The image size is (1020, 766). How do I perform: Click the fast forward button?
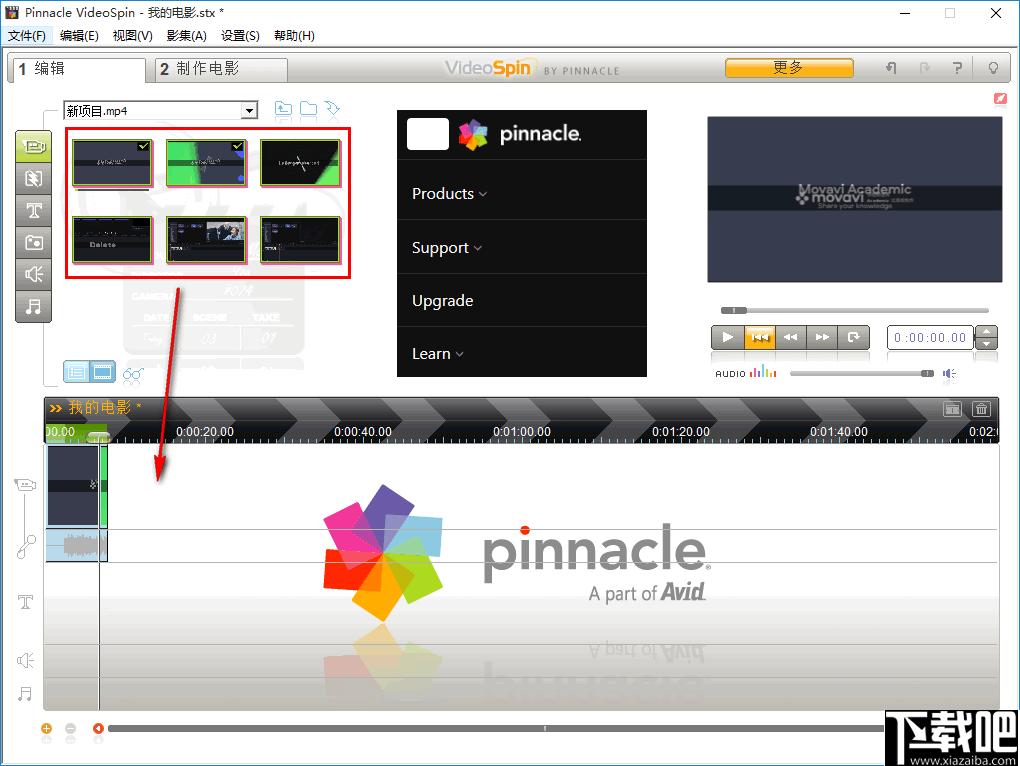(x=822, y=337)
